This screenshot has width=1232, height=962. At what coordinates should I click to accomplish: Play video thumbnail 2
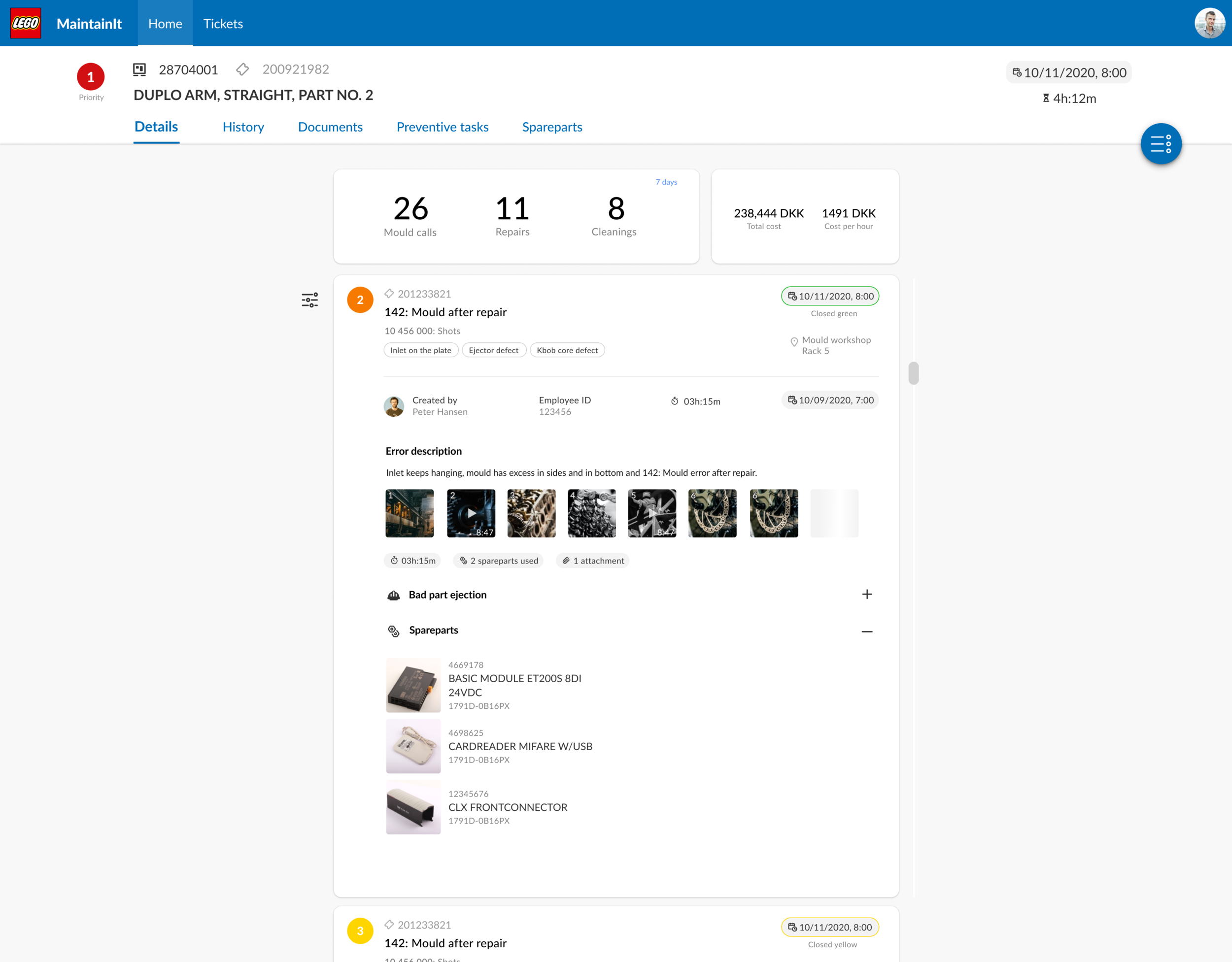(471, 513)
